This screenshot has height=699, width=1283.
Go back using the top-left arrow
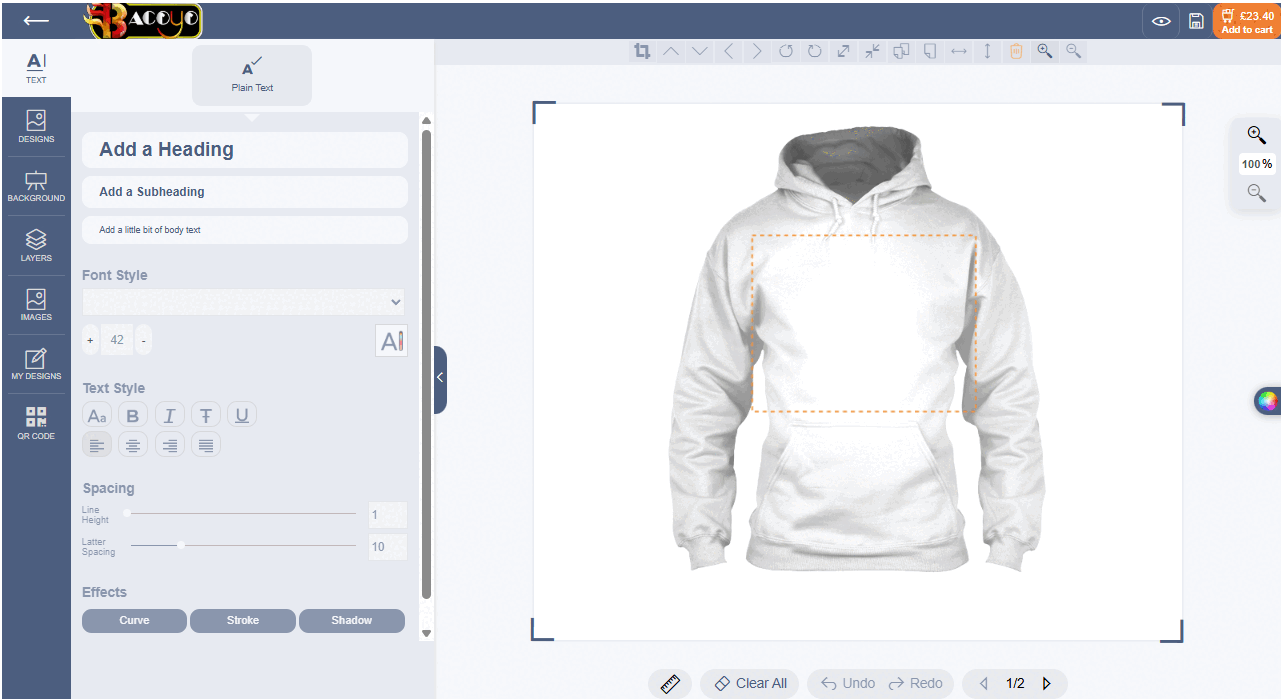point(36,20)
